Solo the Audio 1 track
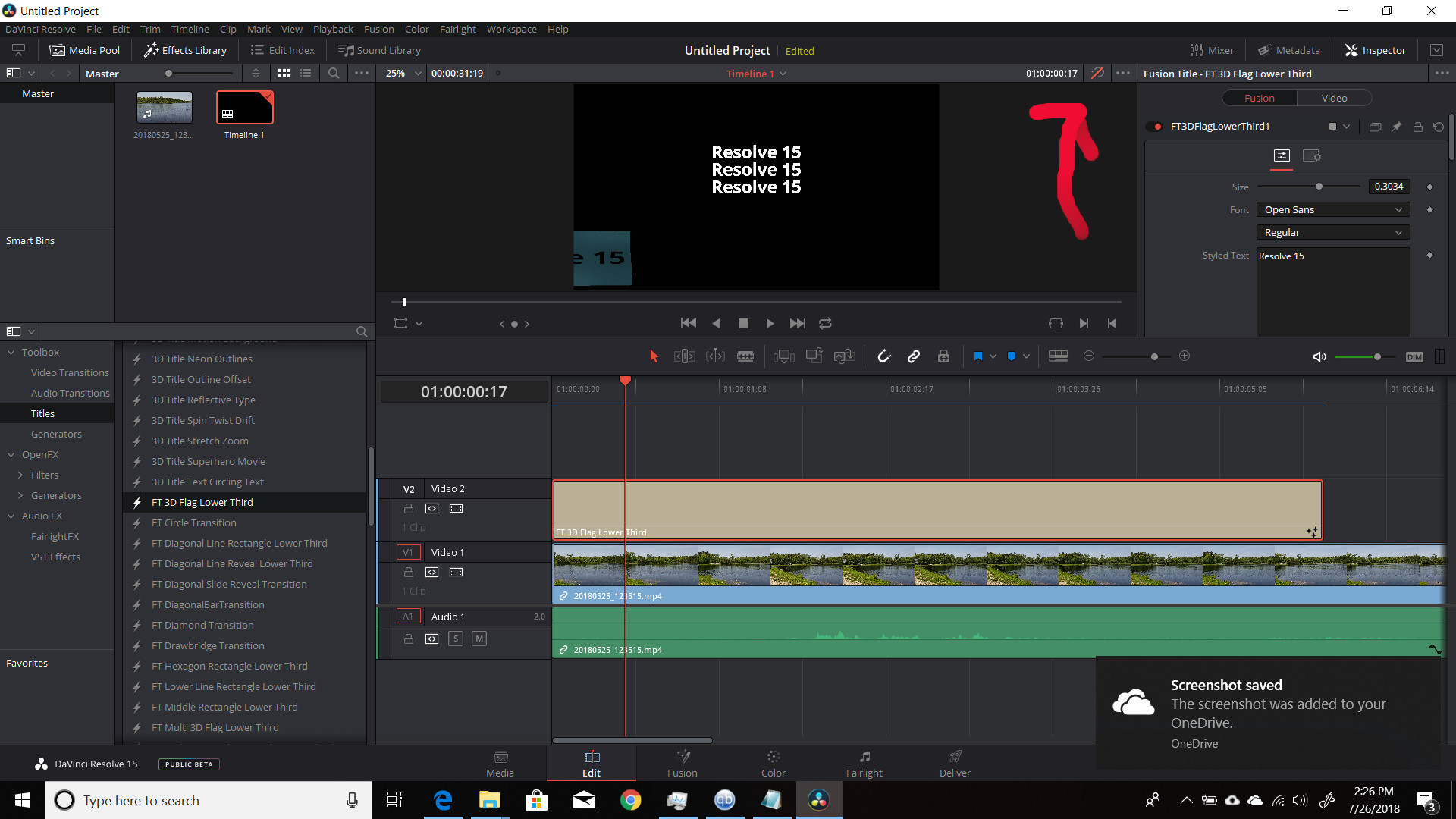Image resolution: width=1456 pixels, height=819 pixels. tap(455, 639)
